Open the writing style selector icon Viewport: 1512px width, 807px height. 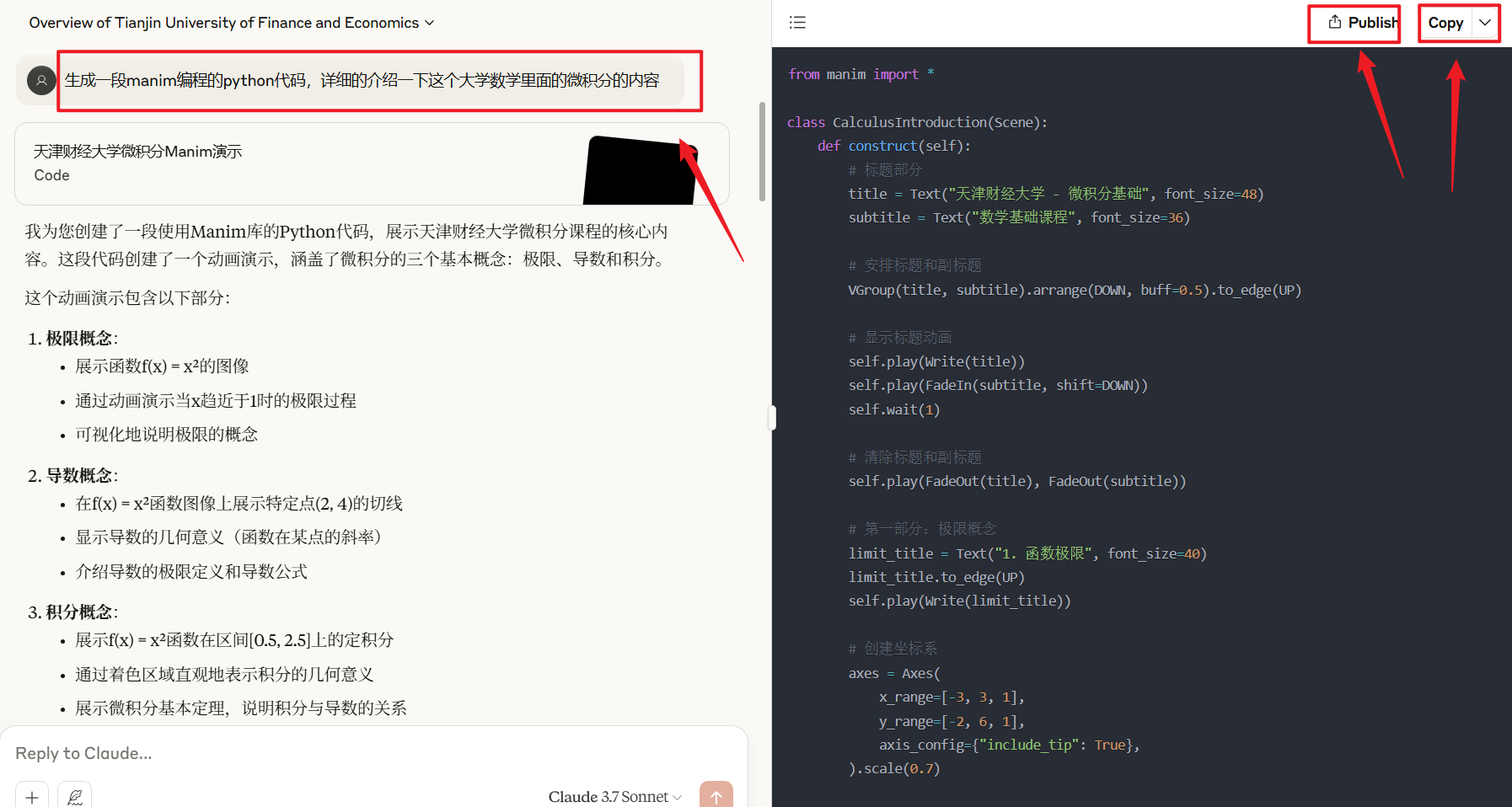point(75,796)
